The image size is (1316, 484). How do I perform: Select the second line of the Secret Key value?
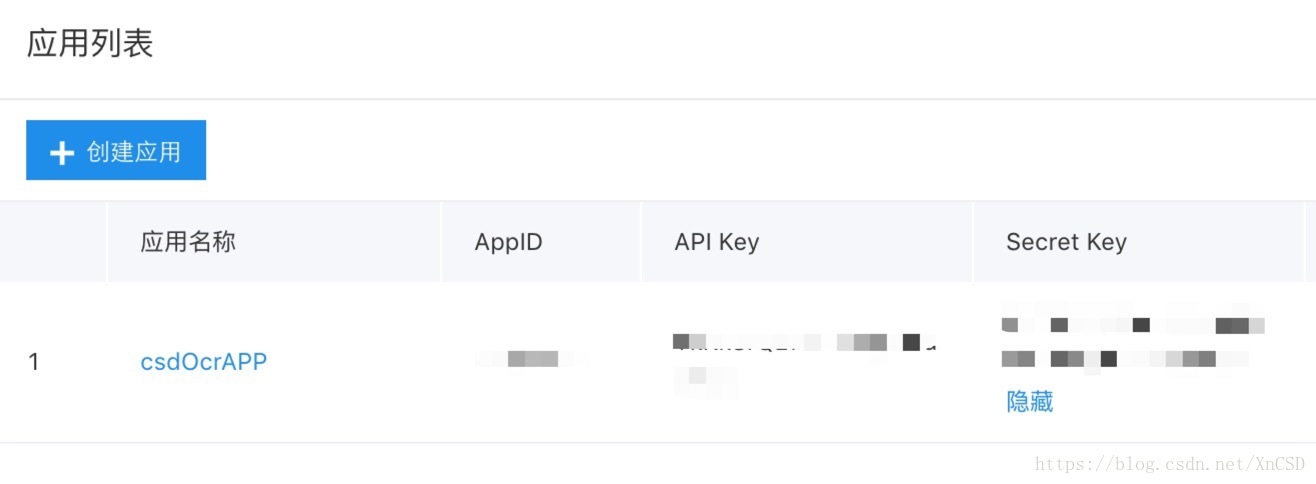coord(1124,358)
